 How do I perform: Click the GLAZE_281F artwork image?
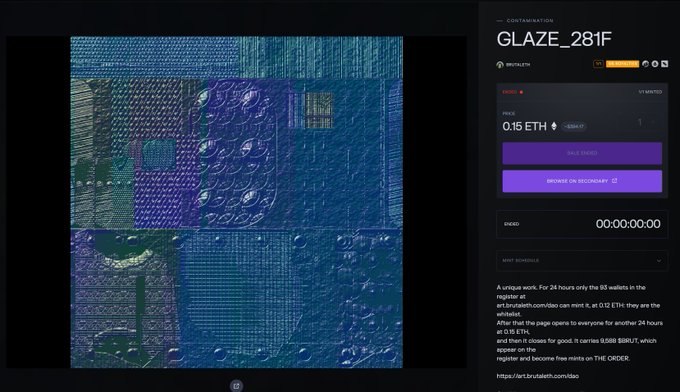click(237, 202)
